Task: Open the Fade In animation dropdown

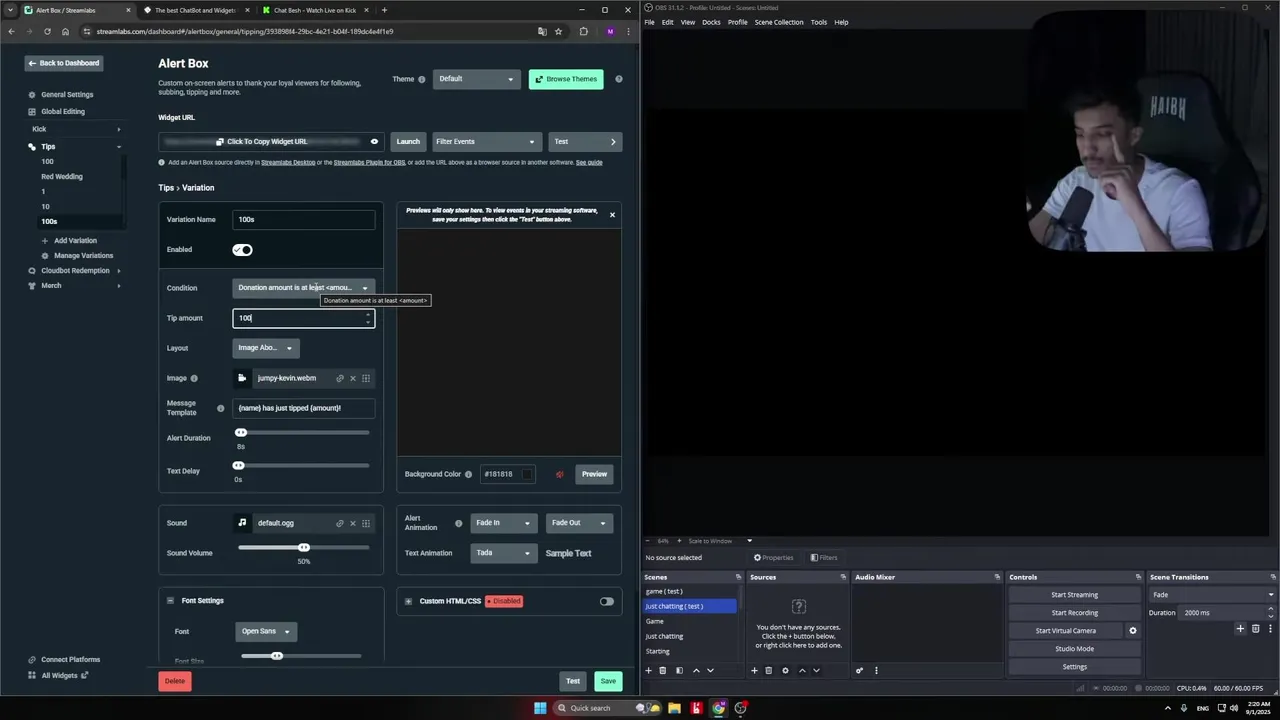Action: point(503,523)
